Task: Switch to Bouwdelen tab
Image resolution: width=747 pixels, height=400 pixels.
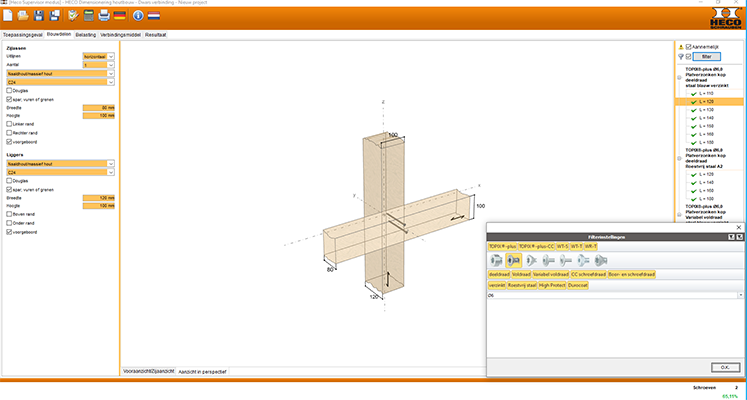Action: tap(59, 35)
